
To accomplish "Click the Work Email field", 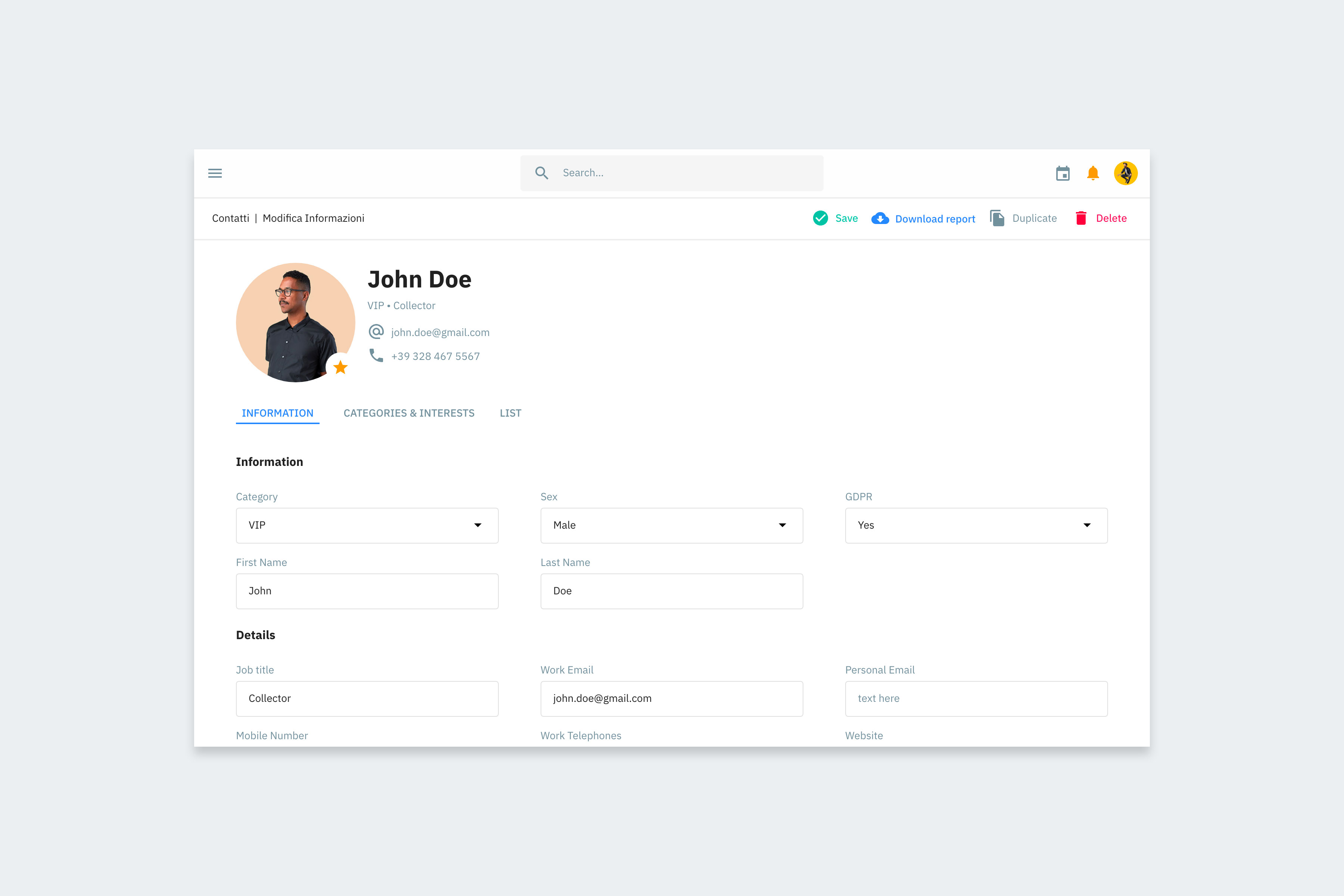I will pos(671,698).
